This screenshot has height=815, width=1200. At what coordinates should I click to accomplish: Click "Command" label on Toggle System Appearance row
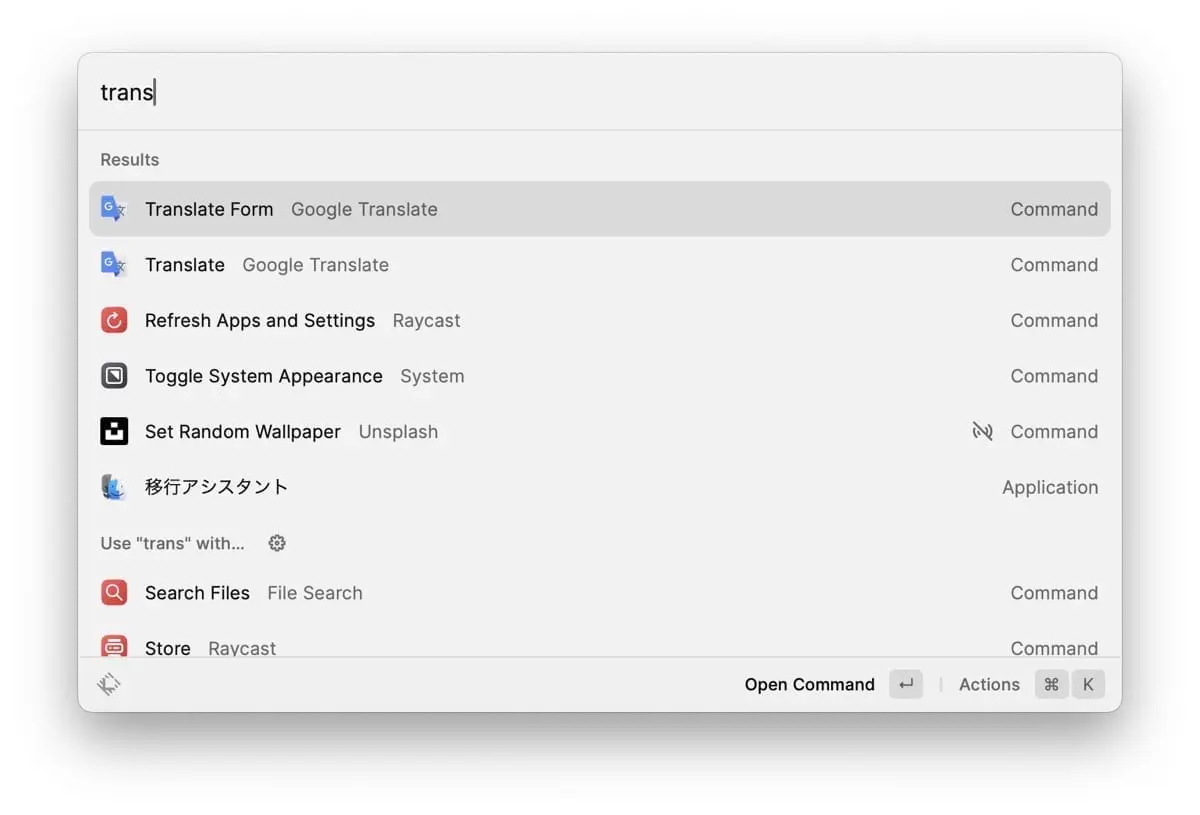point(1054,376)
